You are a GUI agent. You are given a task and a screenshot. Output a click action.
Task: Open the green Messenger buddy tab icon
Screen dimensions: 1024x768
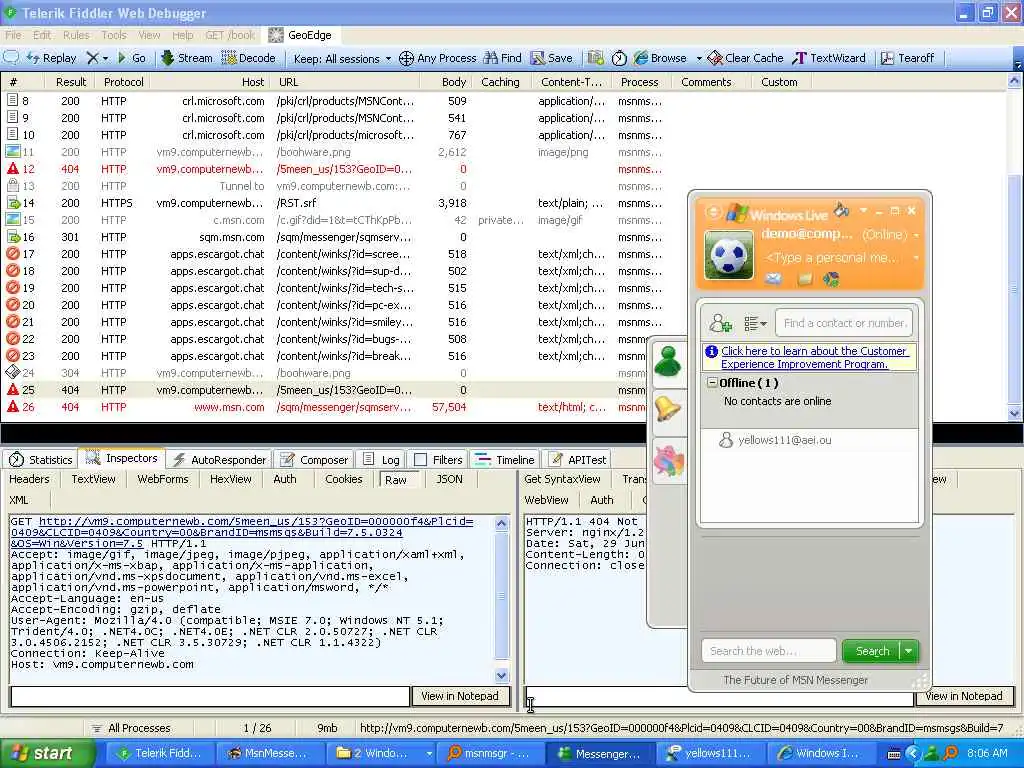pyautogui.click(x=668, y=362)
